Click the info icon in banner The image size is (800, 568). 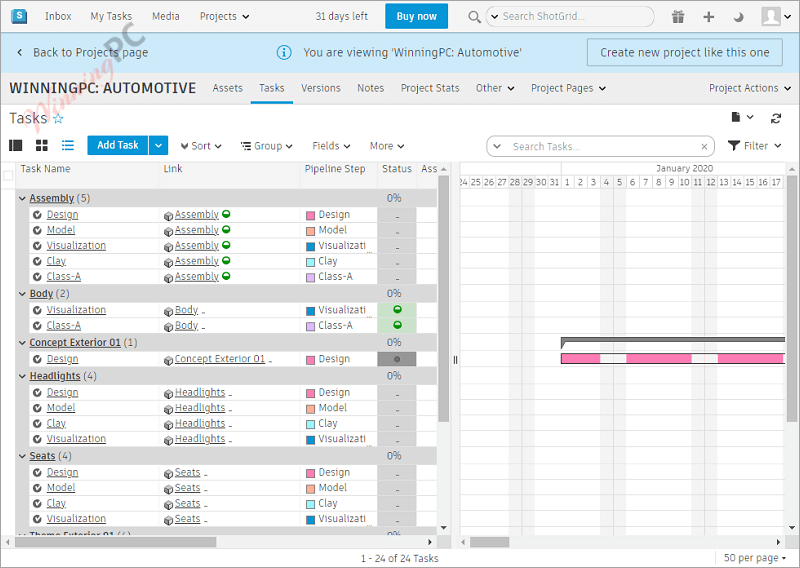[284, 53]
